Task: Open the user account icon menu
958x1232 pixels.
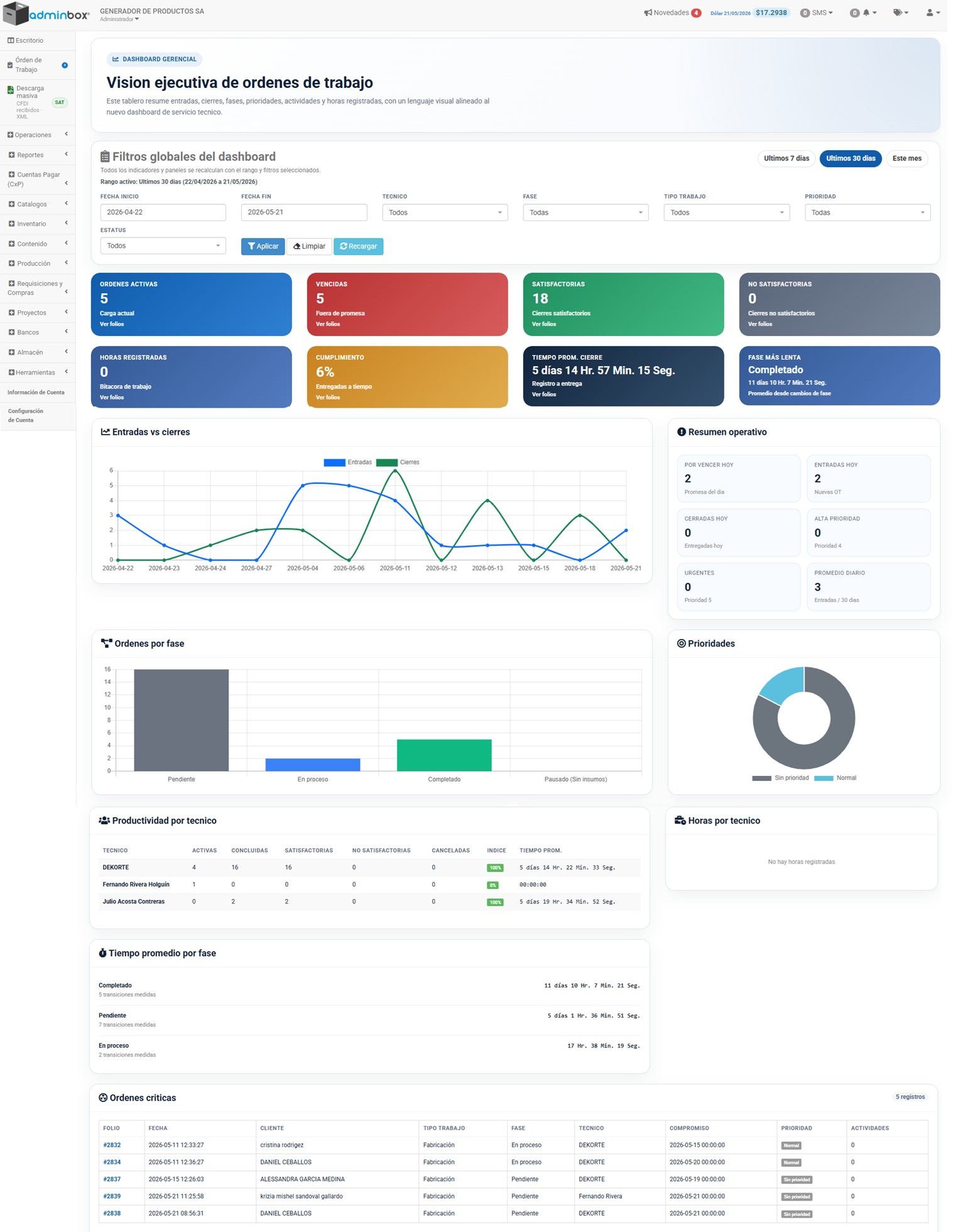Action: coord(933,13)
